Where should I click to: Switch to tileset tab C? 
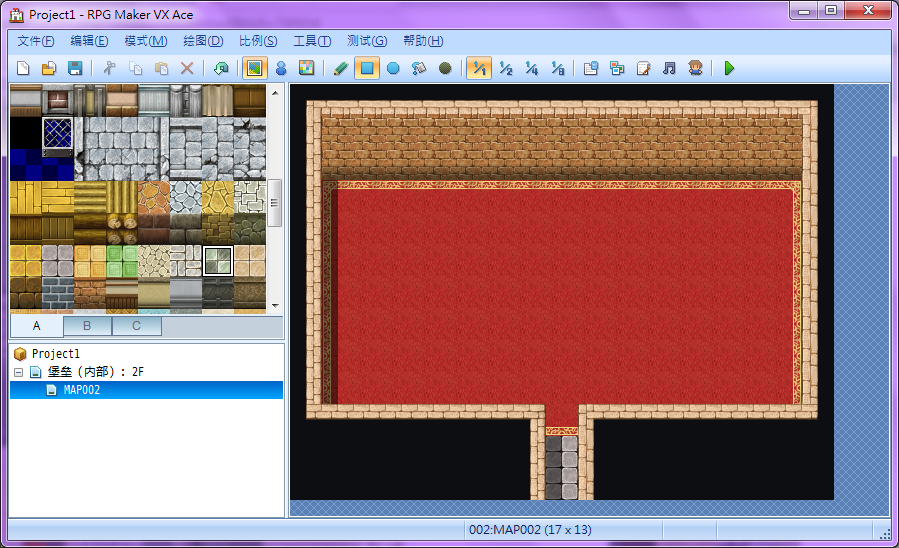coord(136,326)
